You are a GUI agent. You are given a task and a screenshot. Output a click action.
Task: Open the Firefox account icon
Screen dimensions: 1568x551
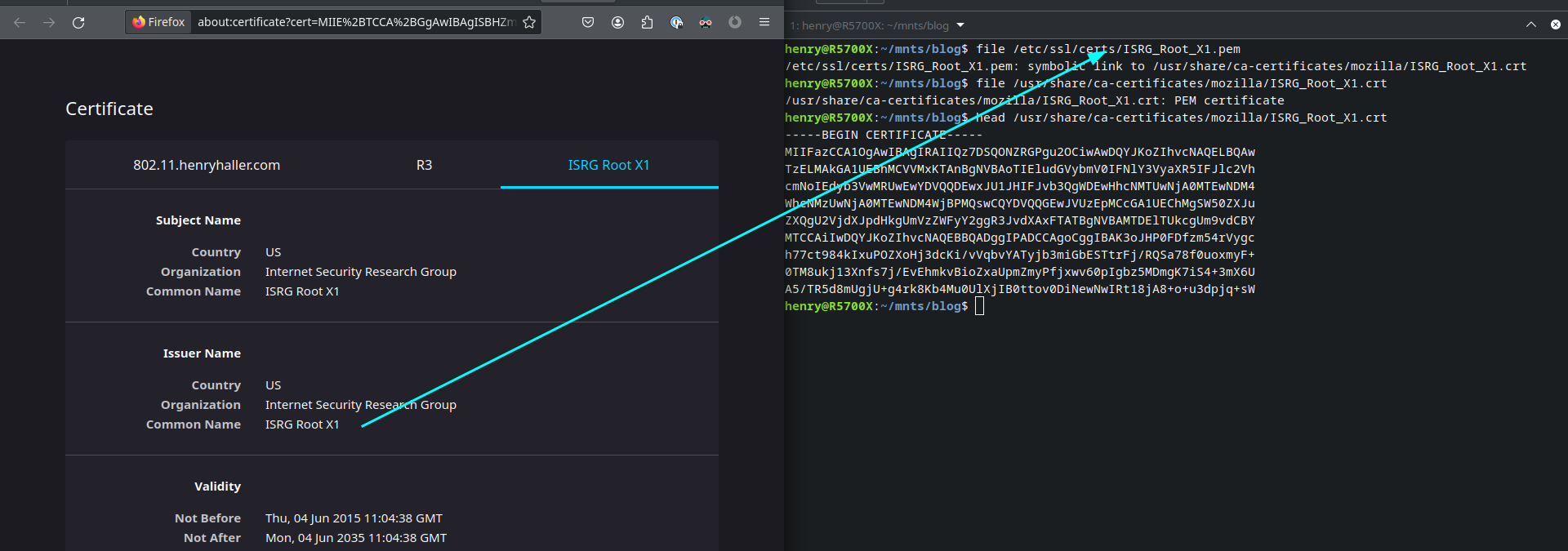click(x=617, y=23)
